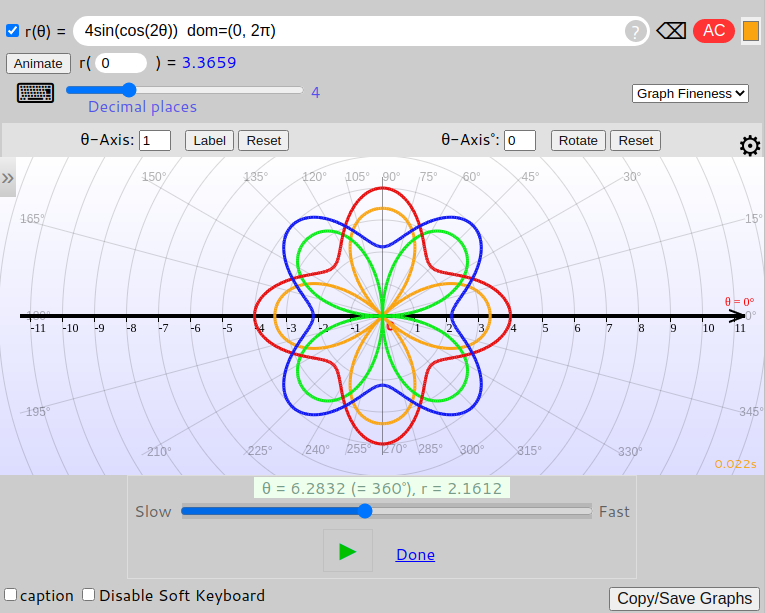Click the red AC clear button
Viewport: 765px width, 613px height.
[x=713, y=31]
